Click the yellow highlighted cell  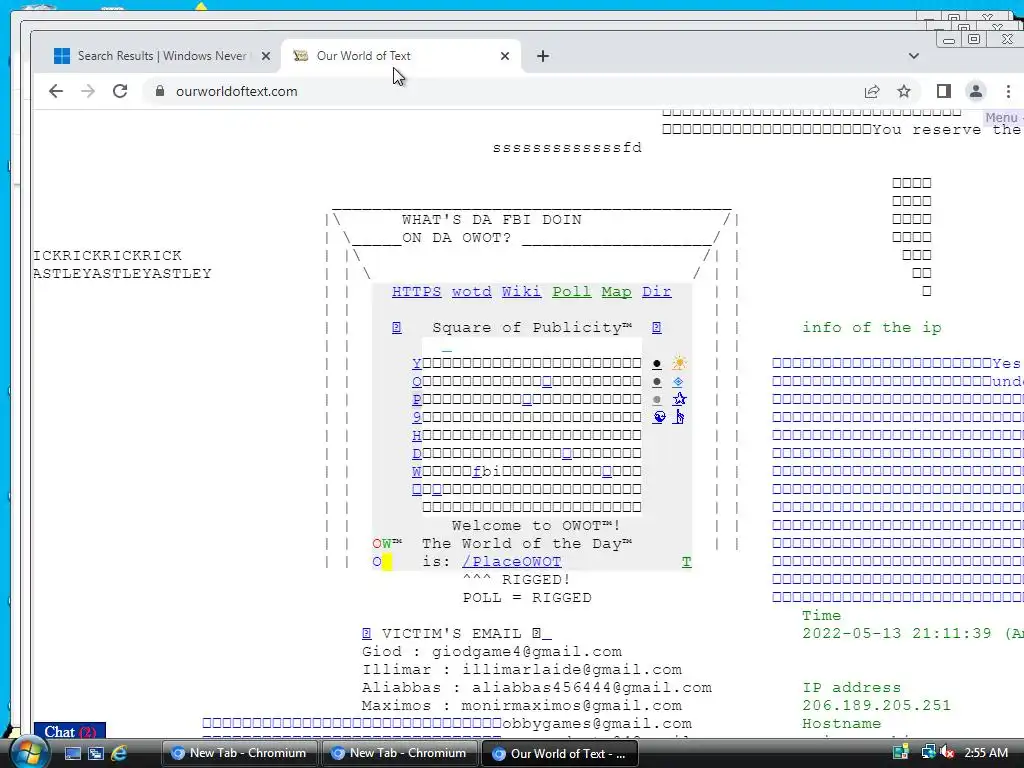pyautogui.click(x=387, y=562)
